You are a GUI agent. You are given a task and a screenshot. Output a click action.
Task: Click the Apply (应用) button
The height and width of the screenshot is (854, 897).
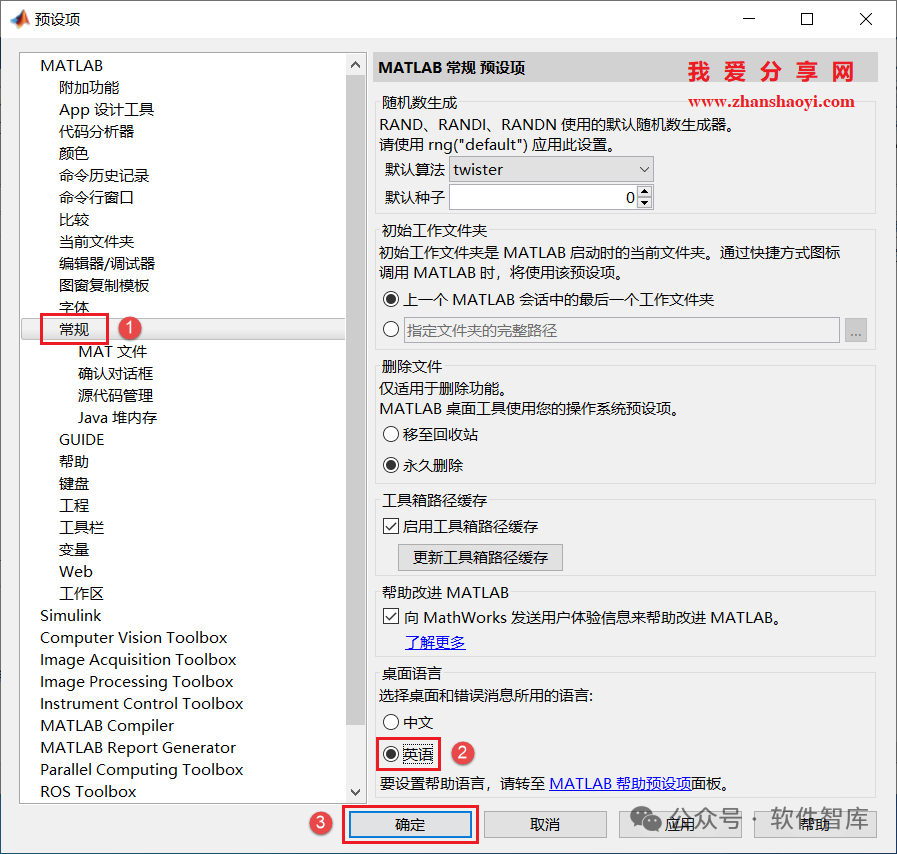coord(680,824)
